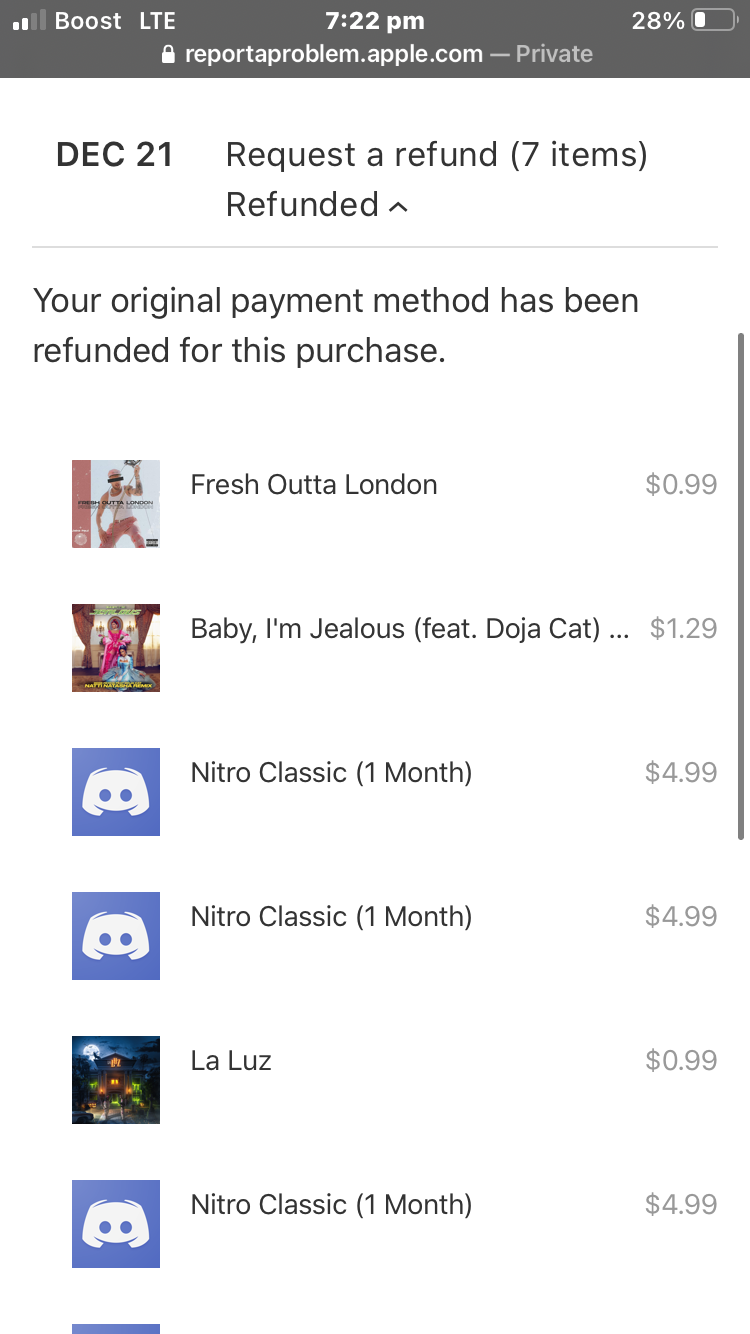Tap the Baby, I'm Jealous album cover
Image resolution: width=750 pixels, height=1334 pixels.
pos(116,648)
